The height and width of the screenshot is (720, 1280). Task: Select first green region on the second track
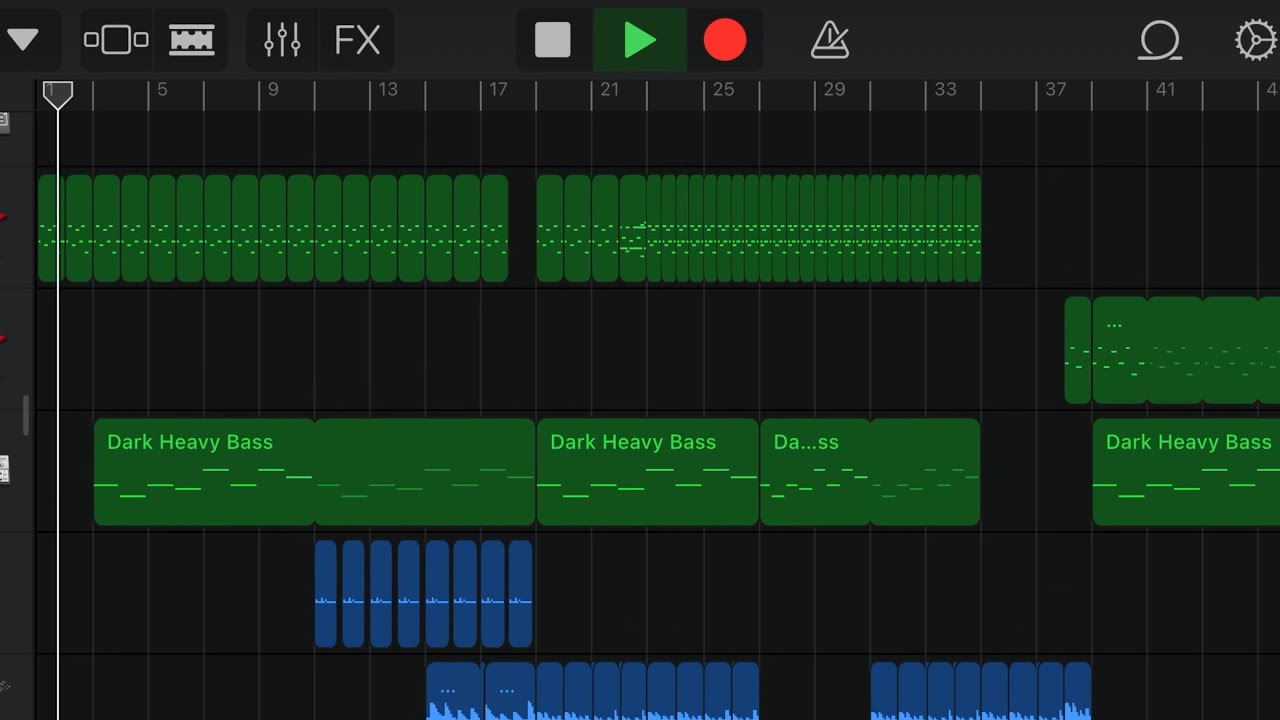(1078, 350)
